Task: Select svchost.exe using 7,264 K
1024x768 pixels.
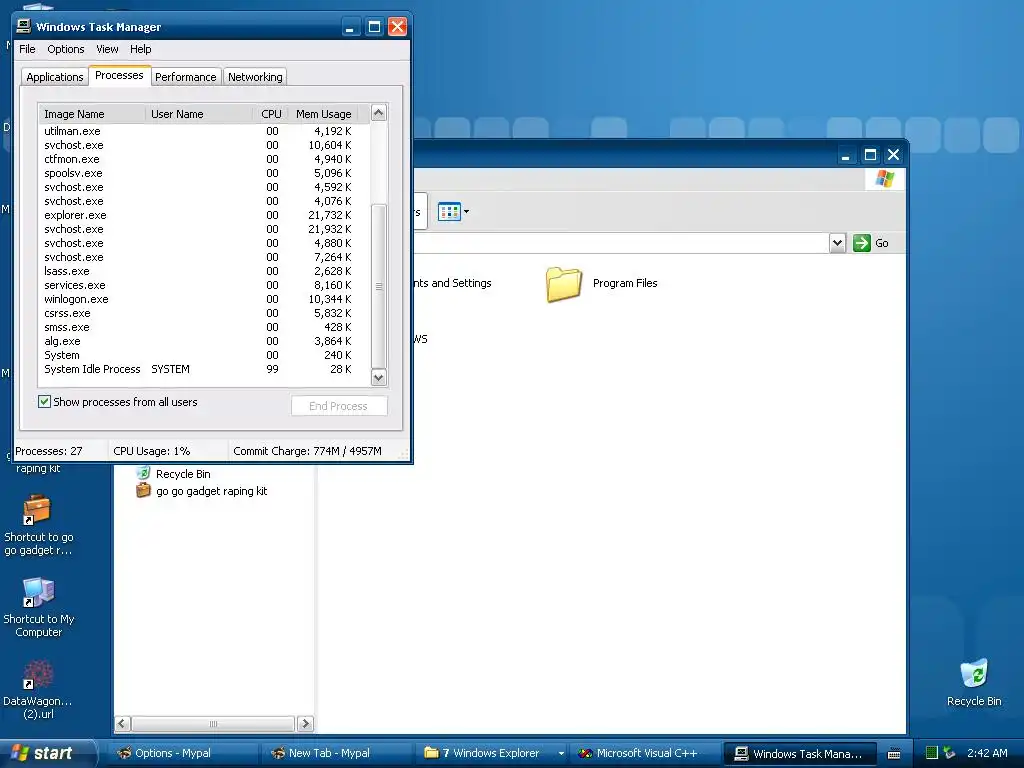Action: click(204, 257)
